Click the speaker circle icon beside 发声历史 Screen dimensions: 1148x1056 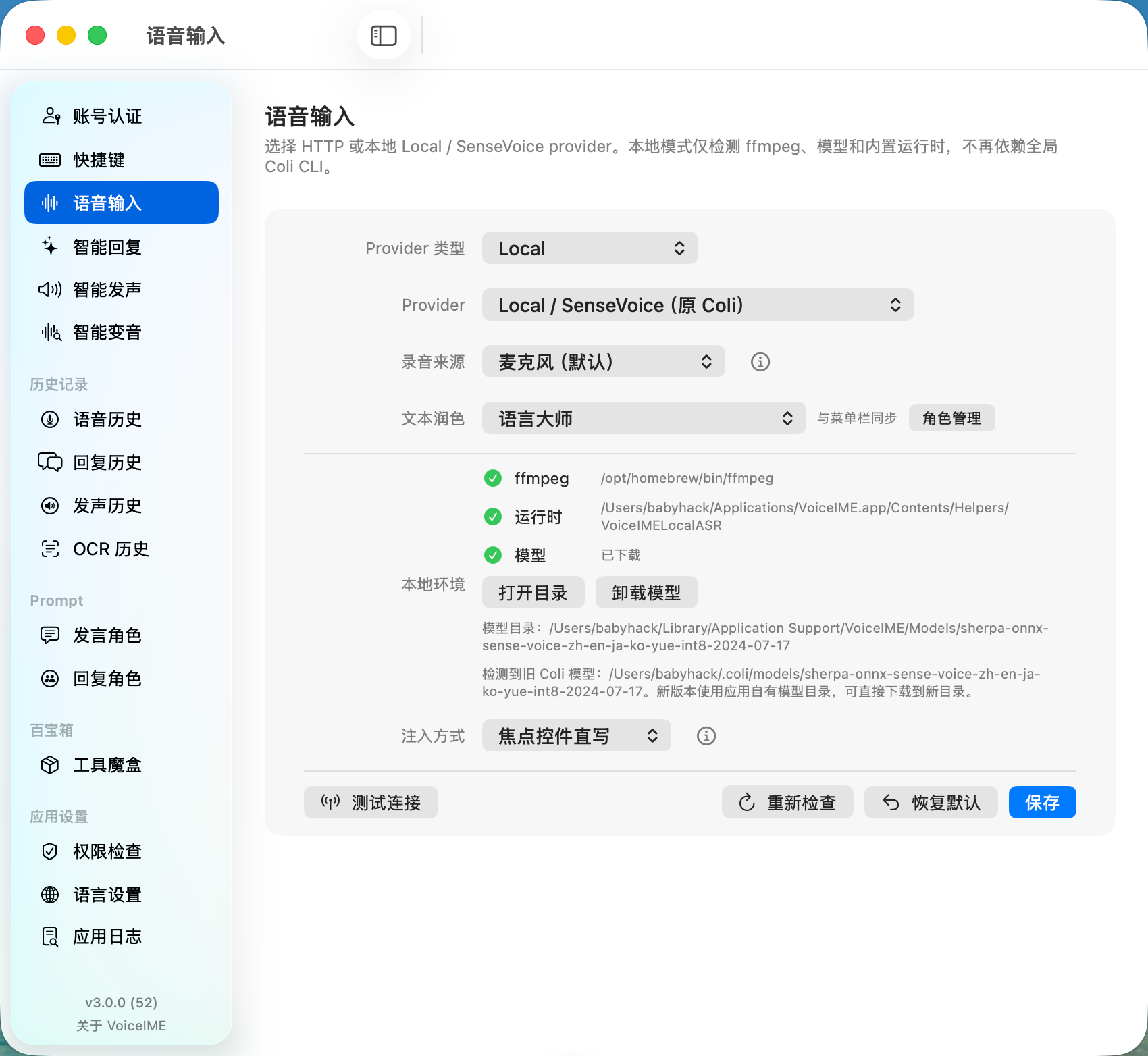click(50, 506)
